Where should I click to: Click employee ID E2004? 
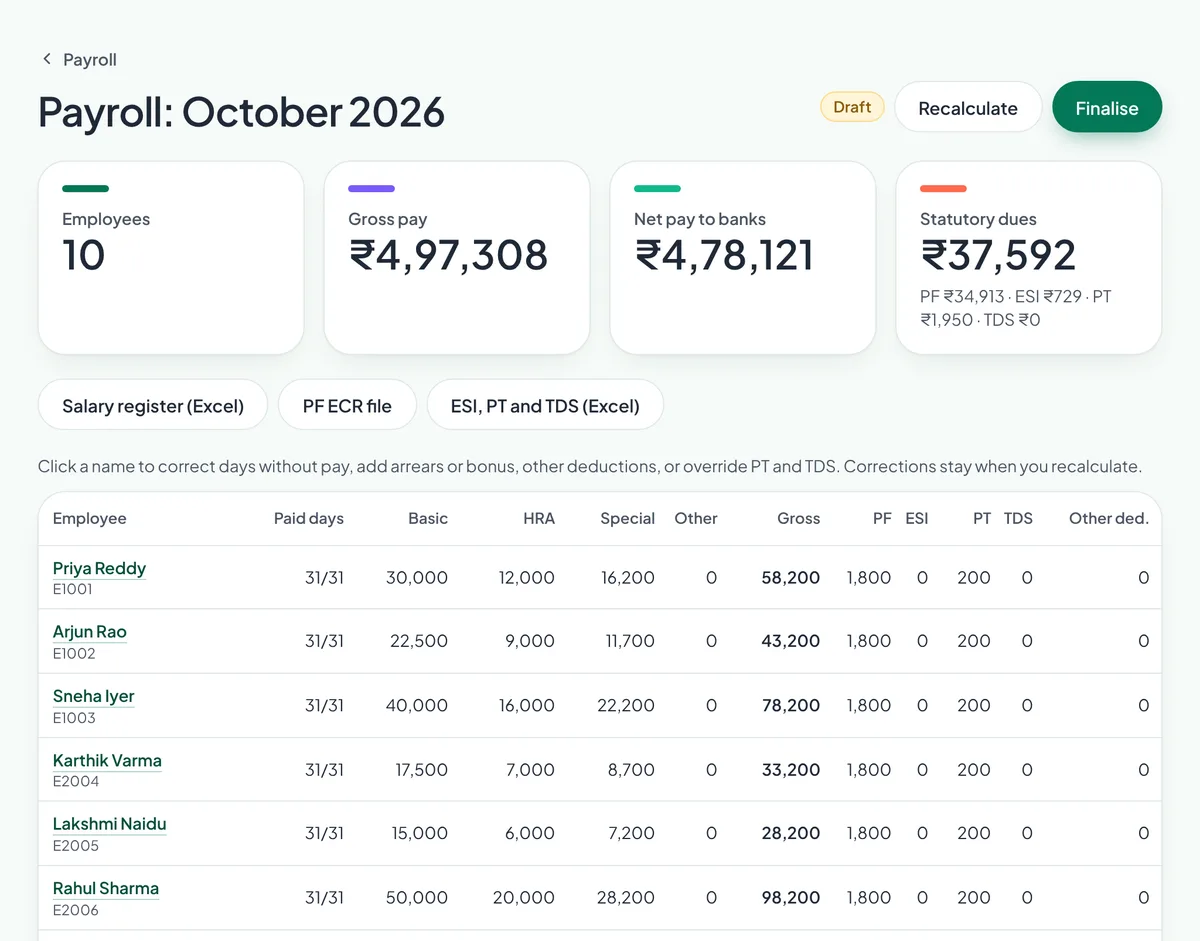76,781
